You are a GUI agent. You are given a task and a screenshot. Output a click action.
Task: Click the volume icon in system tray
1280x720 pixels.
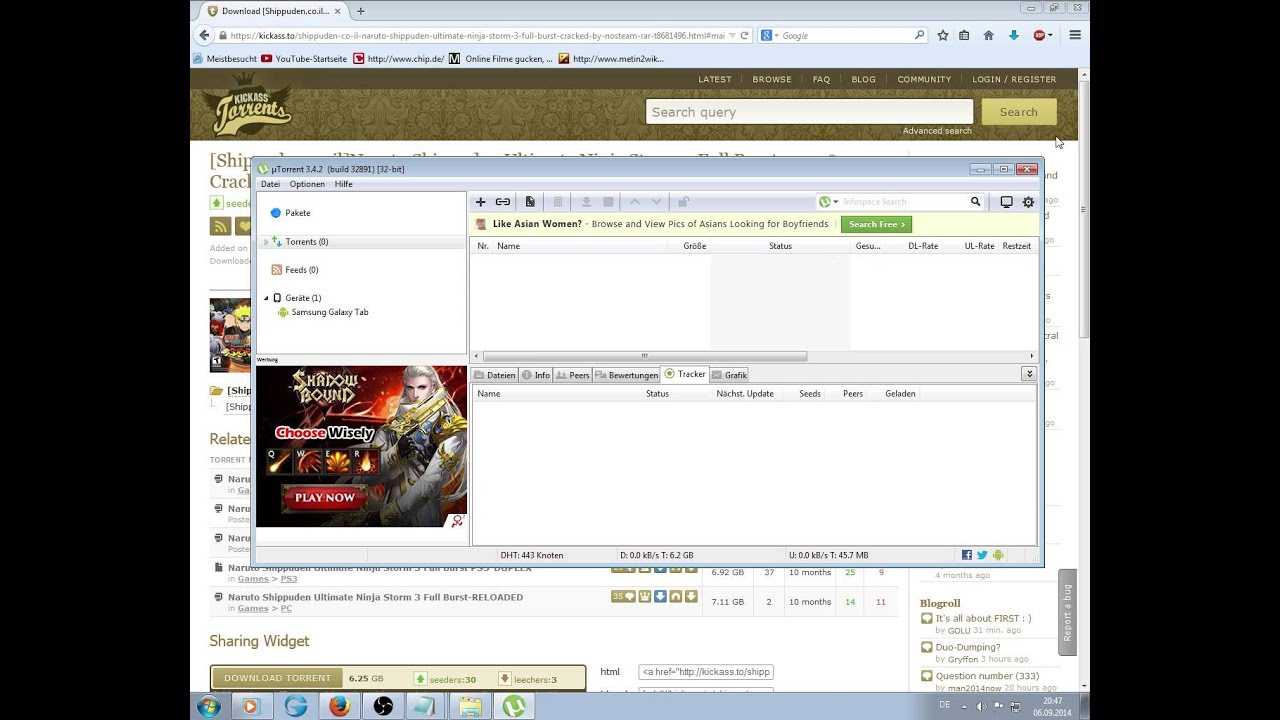tap(981, 706)
